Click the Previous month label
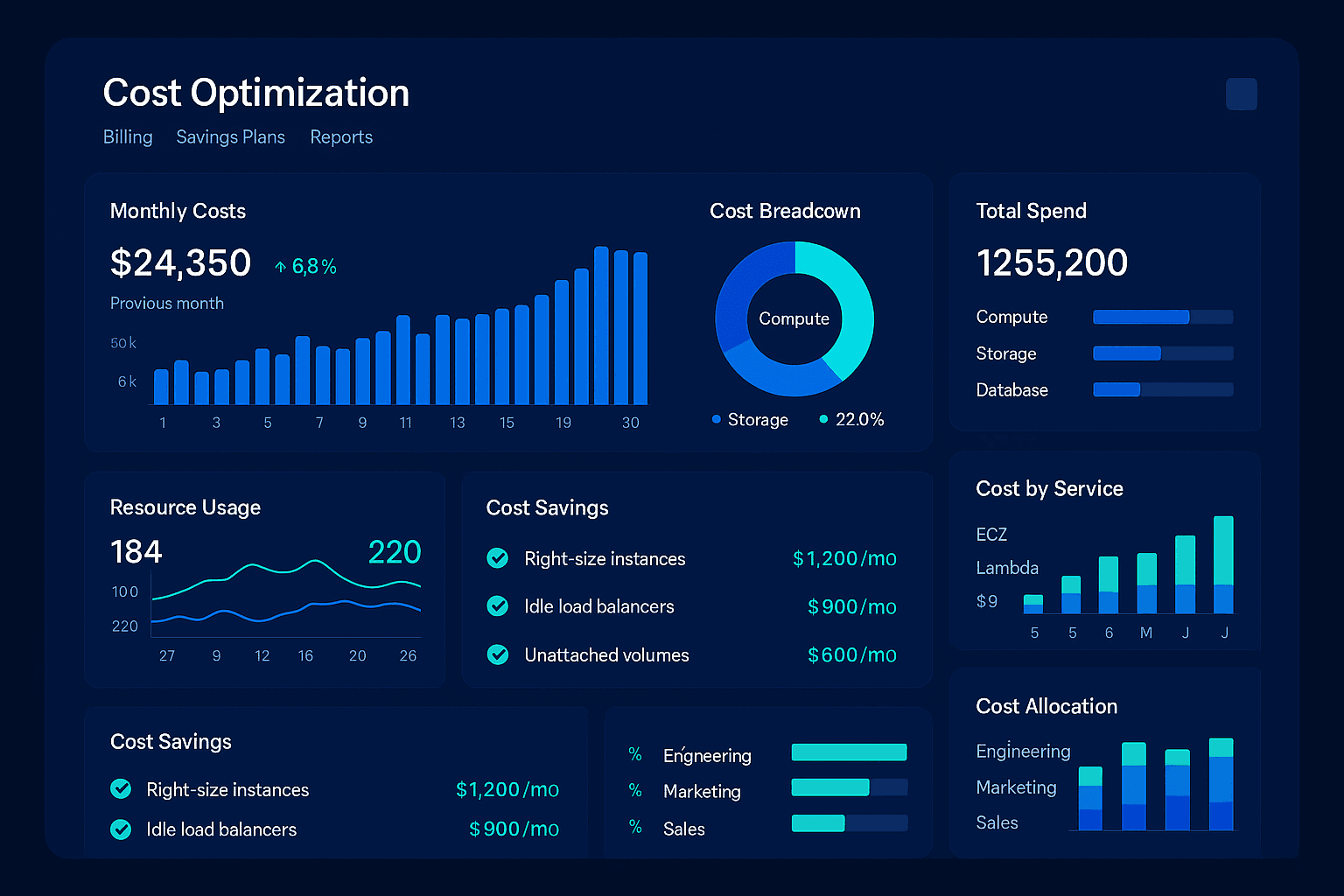 (167, 304)
